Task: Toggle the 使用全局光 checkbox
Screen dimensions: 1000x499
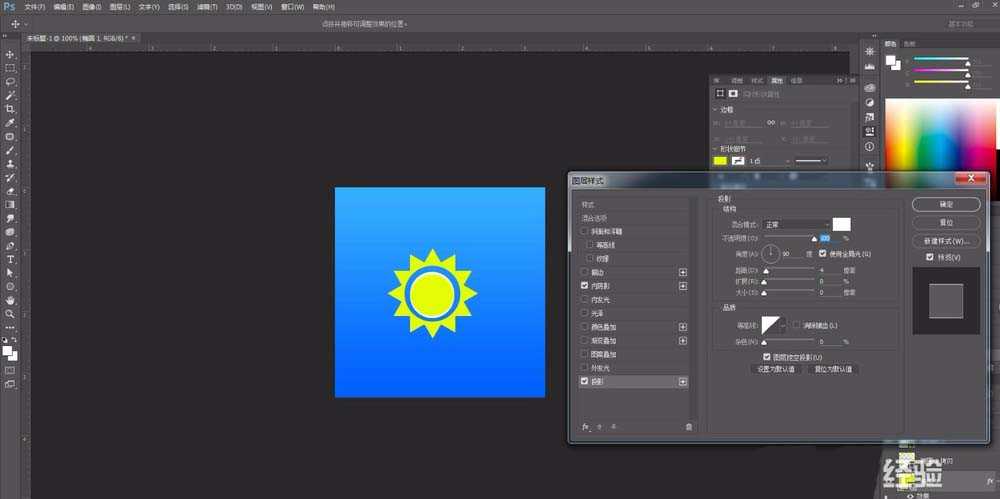Action: point(823,254)
